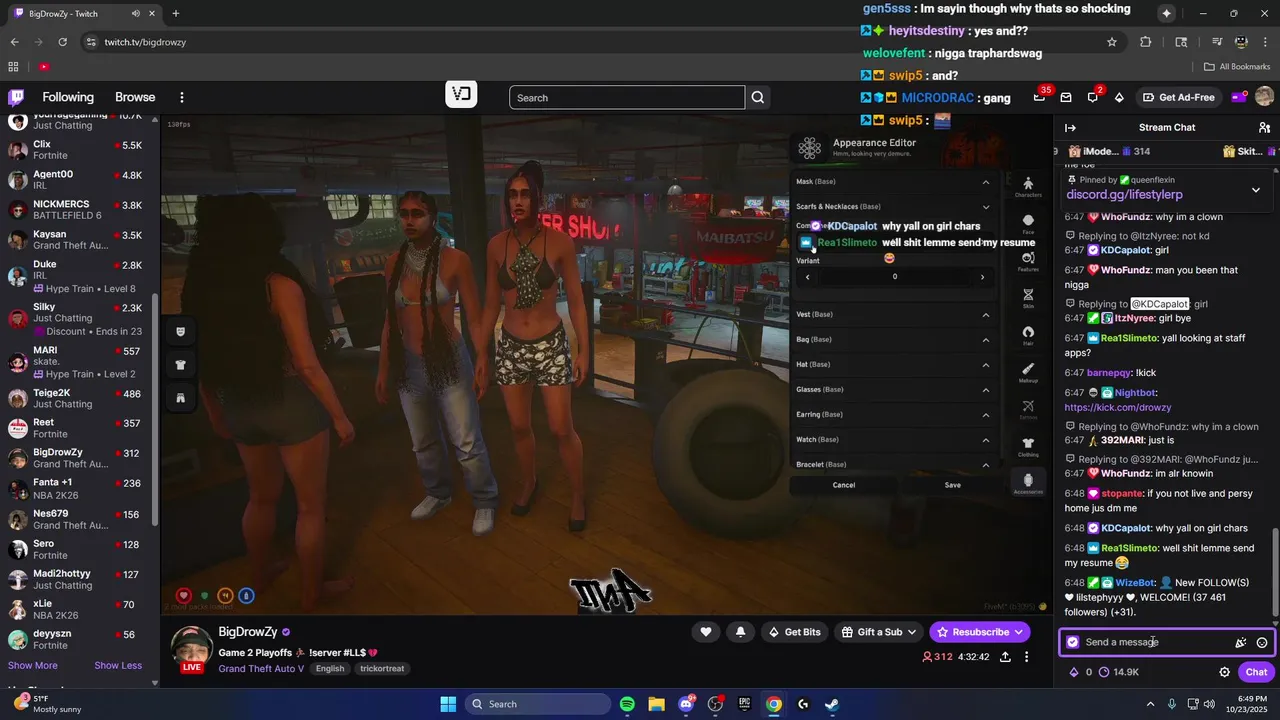
Task: Open the Gift a Sub dropdown
Action: click(x=879, y=632)
